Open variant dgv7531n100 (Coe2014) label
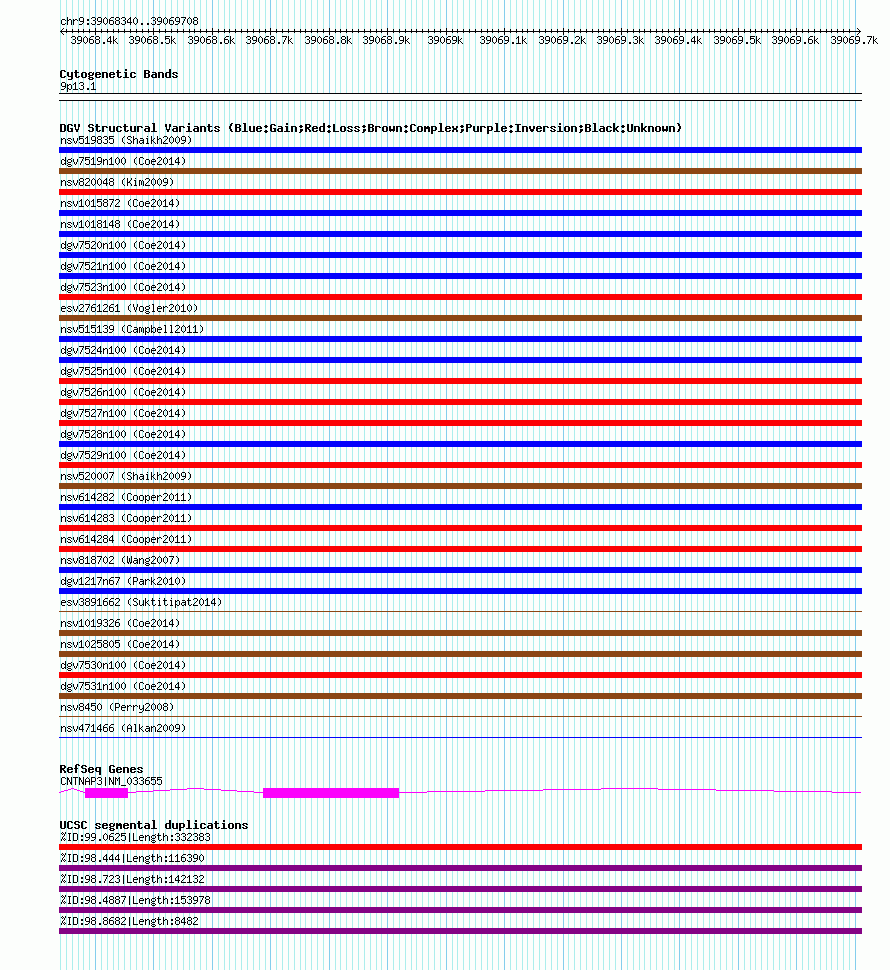The image size is (890, 970). [123, 687]
